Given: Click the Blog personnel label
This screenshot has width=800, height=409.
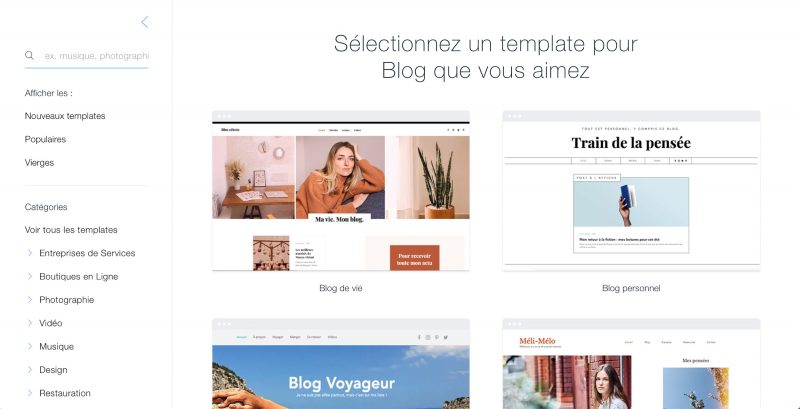Looking at the screenshot, I should 631,288.
